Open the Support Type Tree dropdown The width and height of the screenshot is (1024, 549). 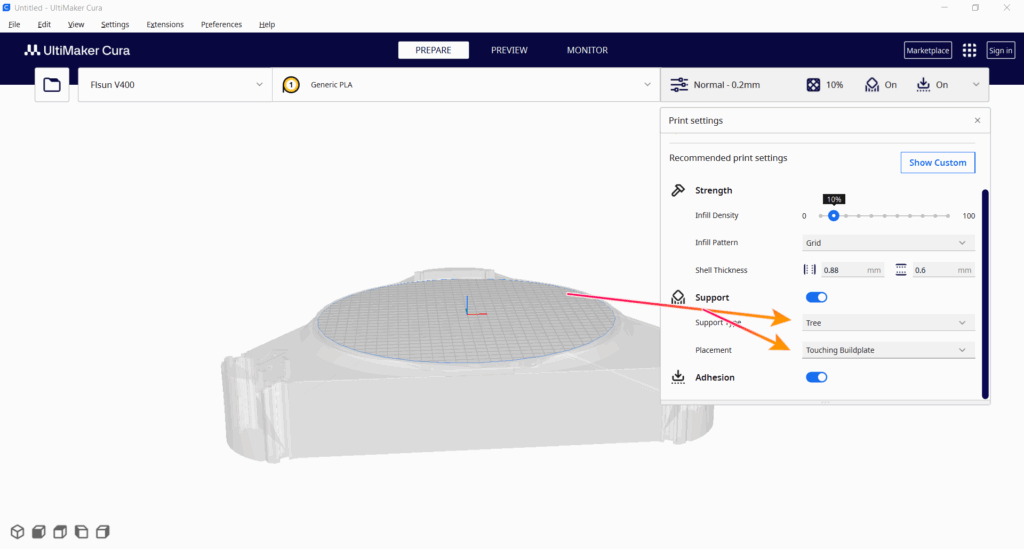pyautogui.click(x=888, y=322)
